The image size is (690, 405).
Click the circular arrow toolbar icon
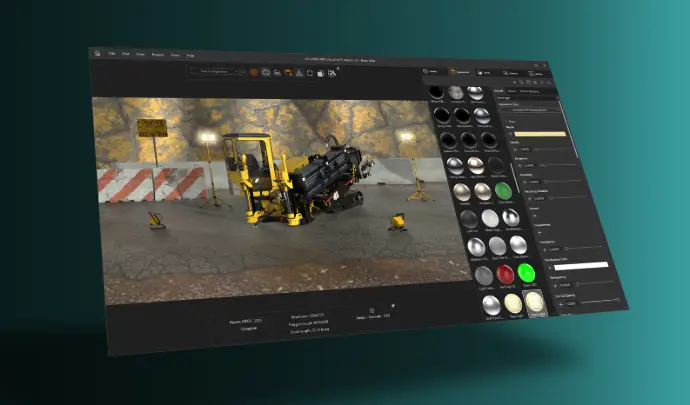(x=310, y=73)
